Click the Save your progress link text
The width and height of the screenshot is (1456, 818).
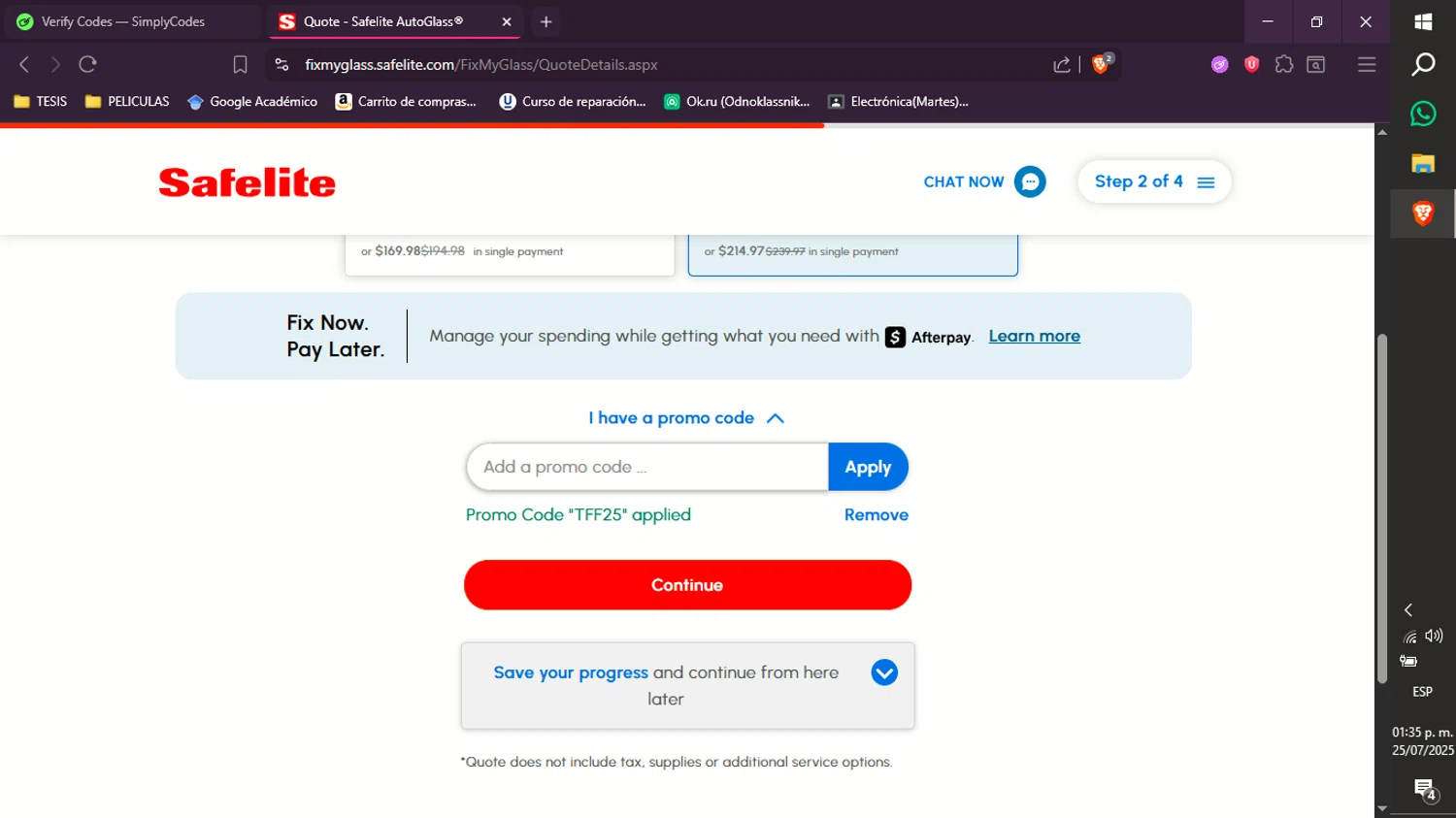click(571, 672)
